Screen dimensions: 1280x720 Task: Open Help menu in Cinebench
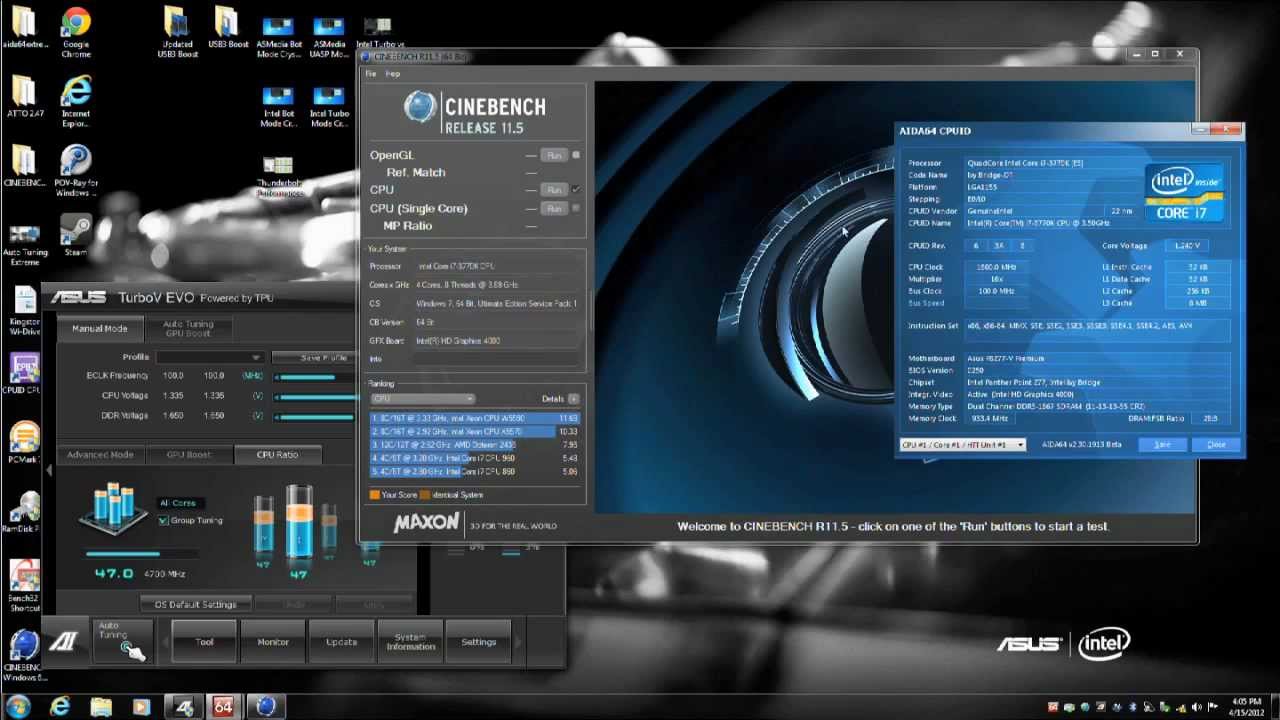click(x=393, y=74)
